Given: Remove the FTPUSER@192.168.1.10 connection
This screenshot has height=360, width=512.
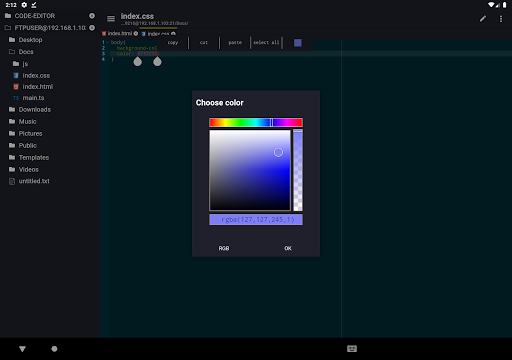Looking at the screenshot, I should pos(92,28).
